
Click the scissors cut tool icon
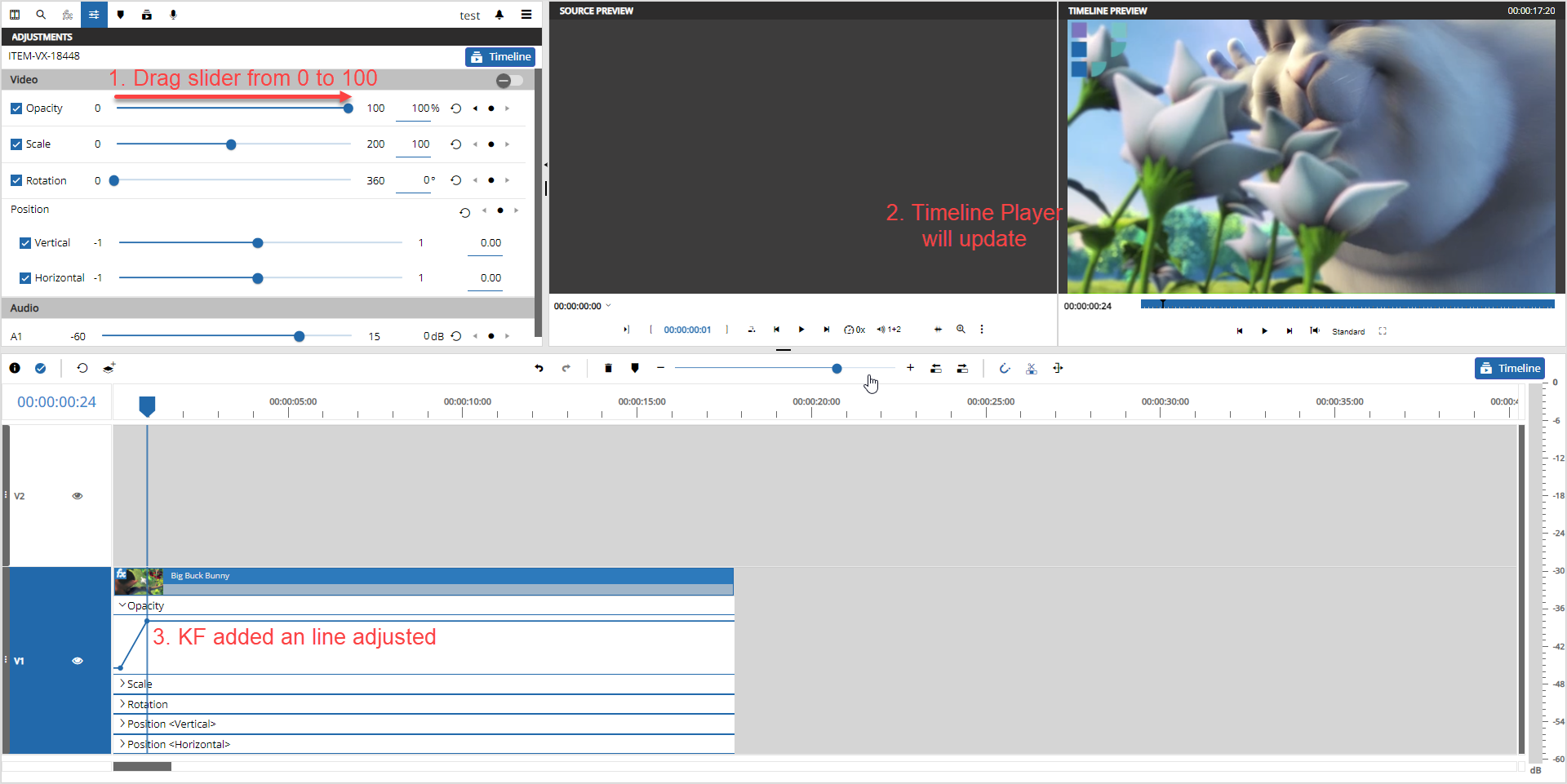click(1032, 369)
